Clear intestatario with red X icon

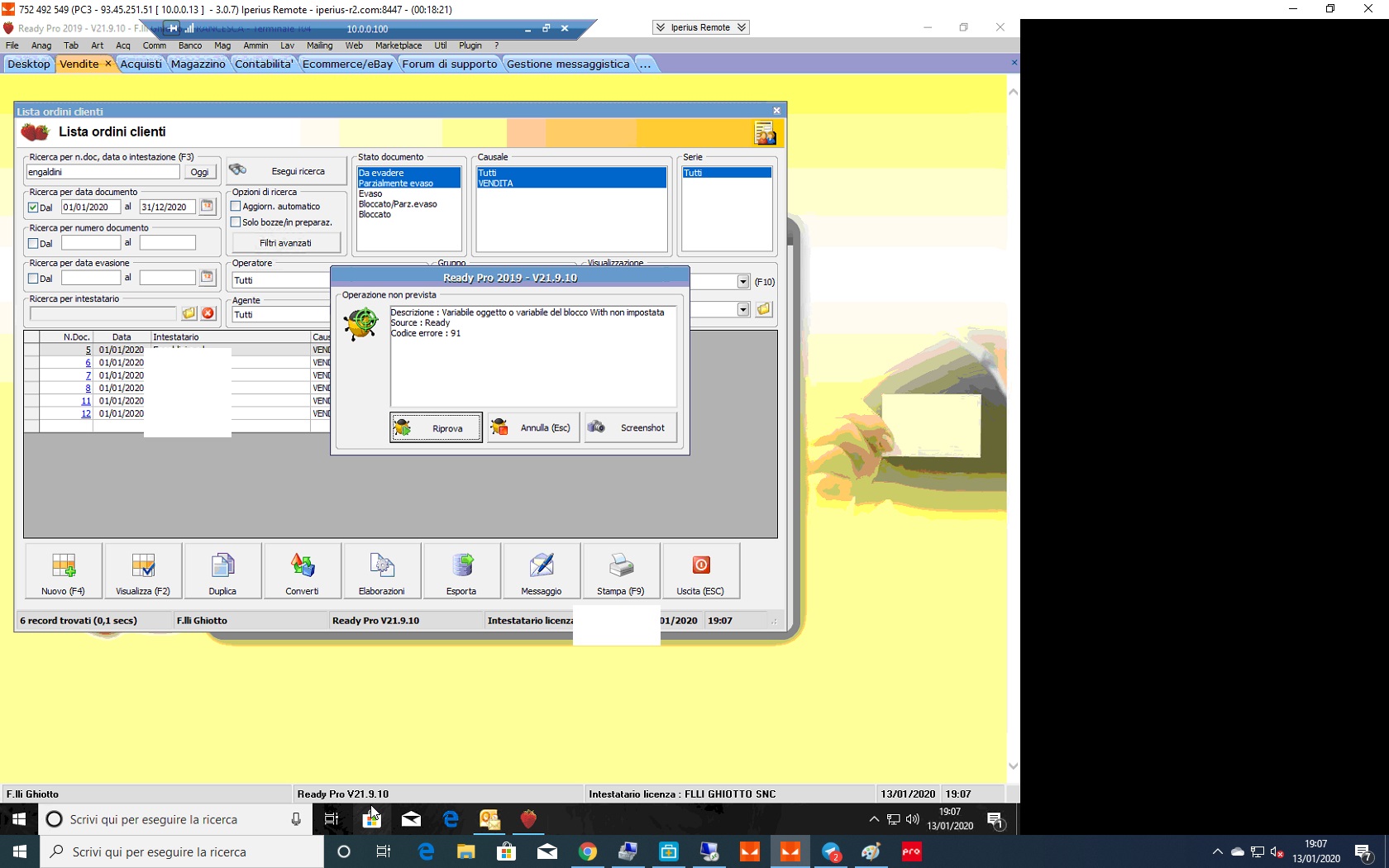208,313
